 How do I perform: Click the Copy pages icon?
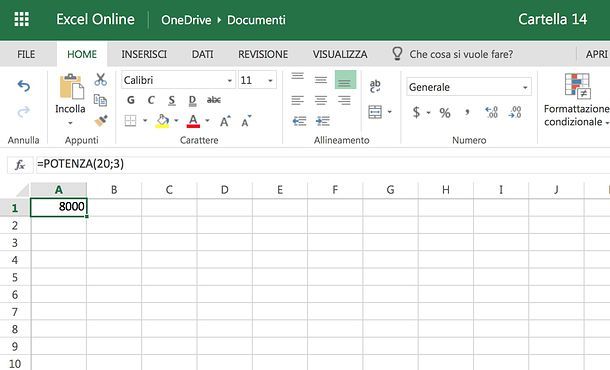point(100,100)
